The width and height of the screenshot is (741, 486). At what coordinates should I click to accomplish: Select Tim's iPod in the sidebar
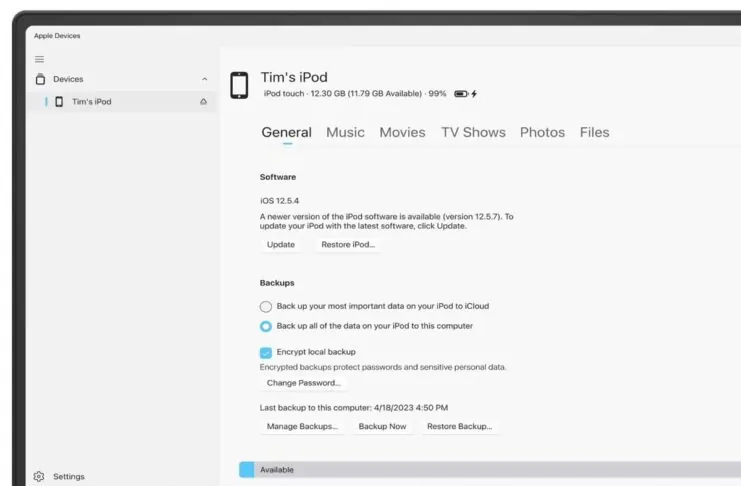(121, 102)
